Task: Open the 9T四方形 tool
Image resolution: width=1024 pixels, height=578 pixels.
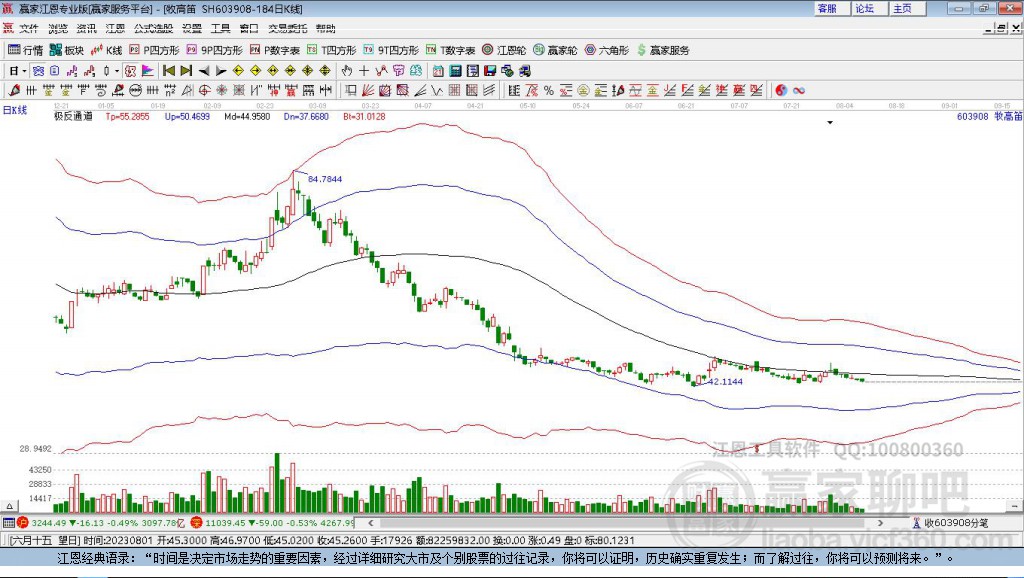Action: tap(391, 50)
